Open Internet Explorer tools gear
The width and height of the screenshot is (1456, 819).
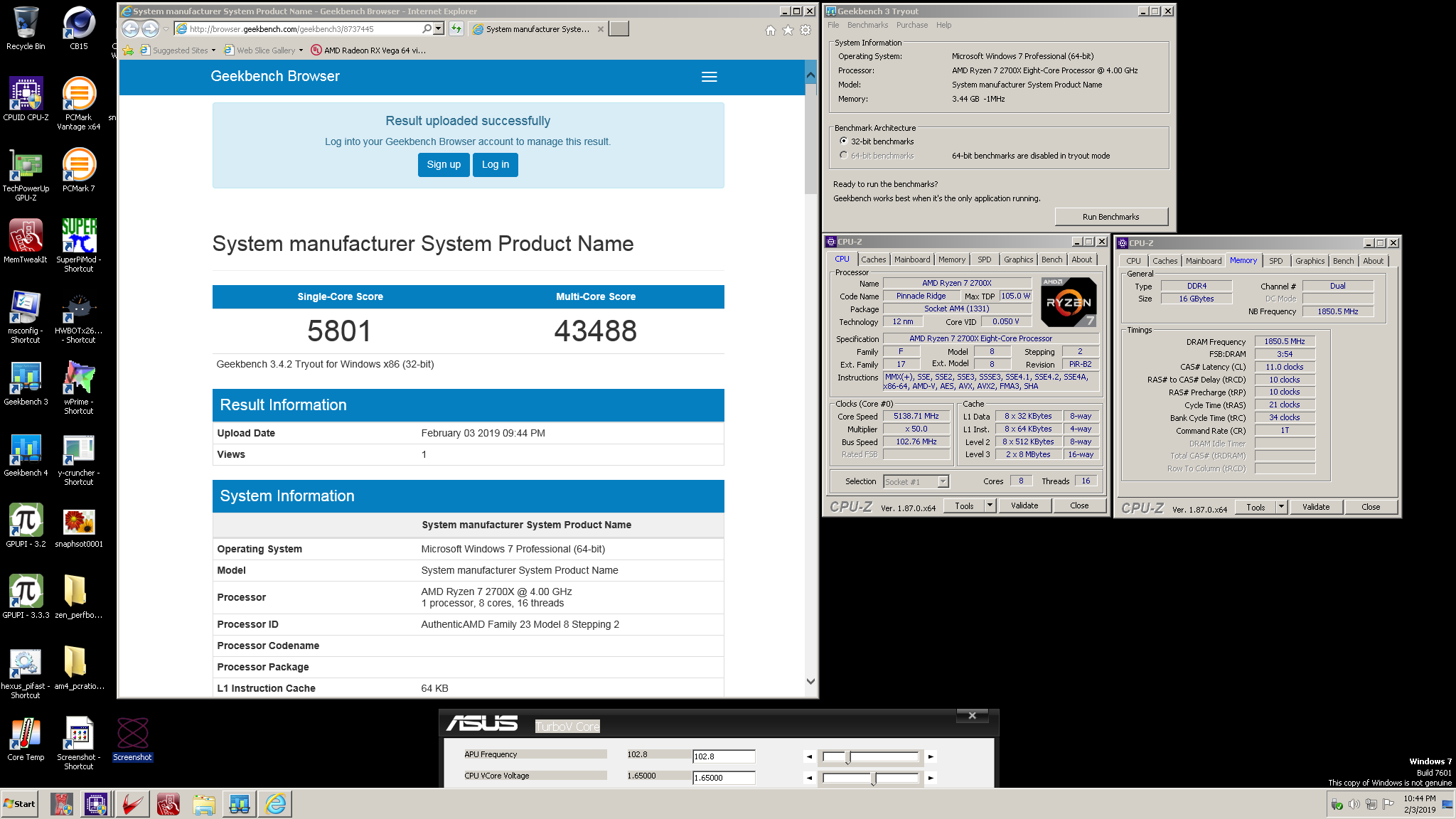coord(805,30)
